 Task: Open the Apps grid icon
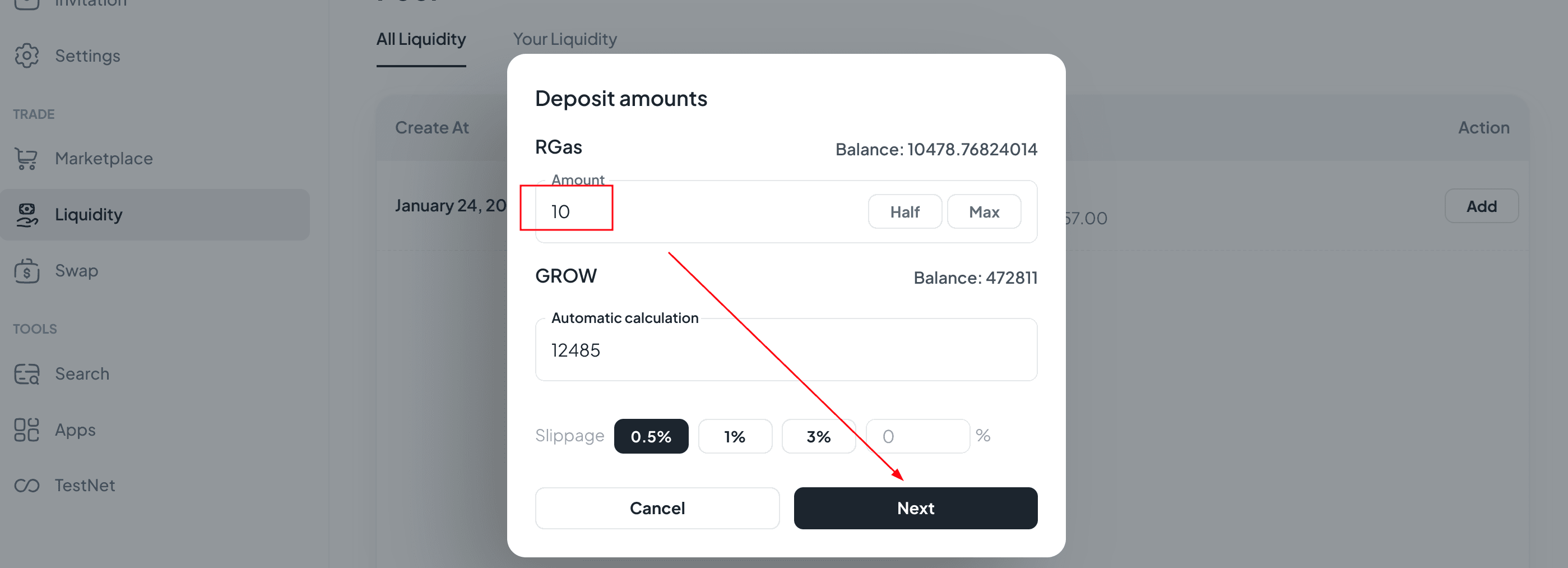pyautogui.click(x=26, y=430)
